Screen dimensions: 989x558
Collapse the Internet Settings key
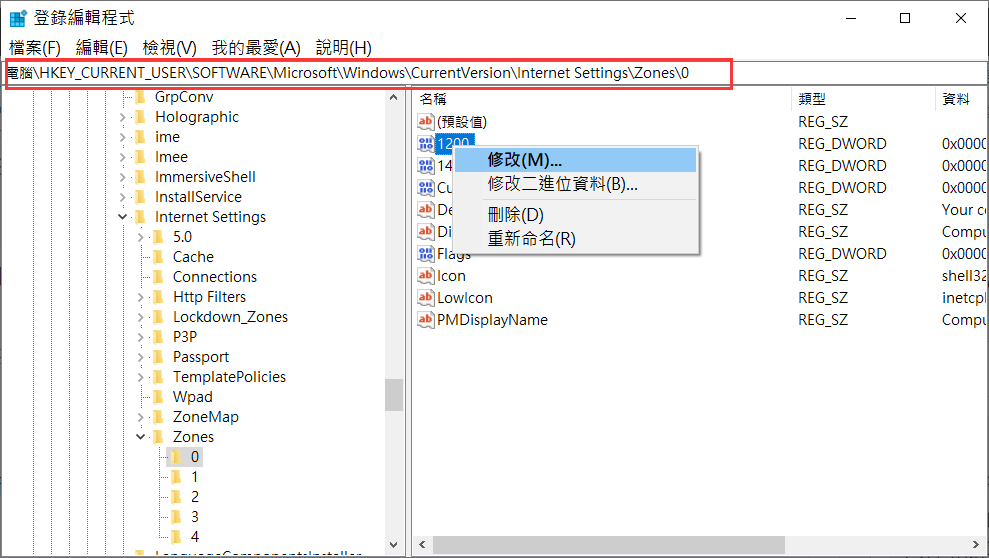(122, 217)
